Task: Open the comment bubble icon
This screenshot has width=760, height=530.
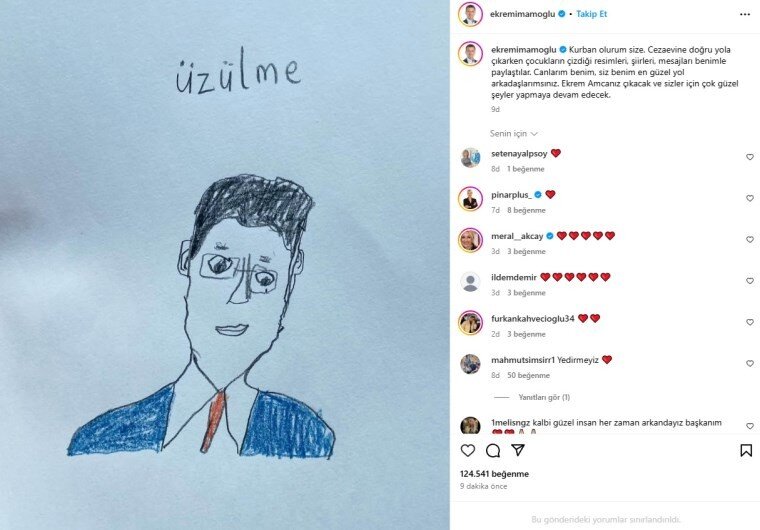Action: (x=493, y=450)
